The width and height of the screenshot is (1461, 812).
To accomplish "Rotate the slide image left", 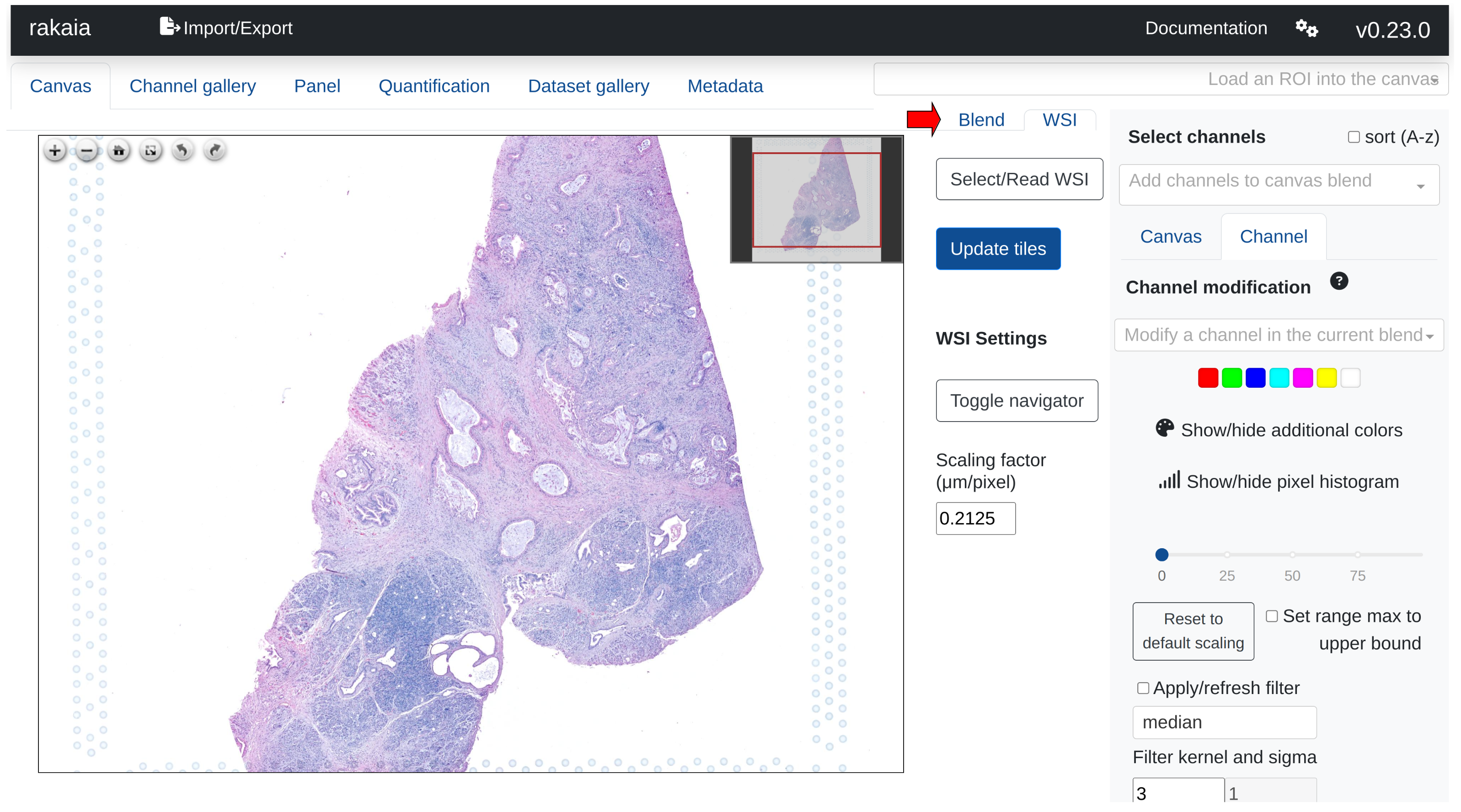I will point(182,151).
